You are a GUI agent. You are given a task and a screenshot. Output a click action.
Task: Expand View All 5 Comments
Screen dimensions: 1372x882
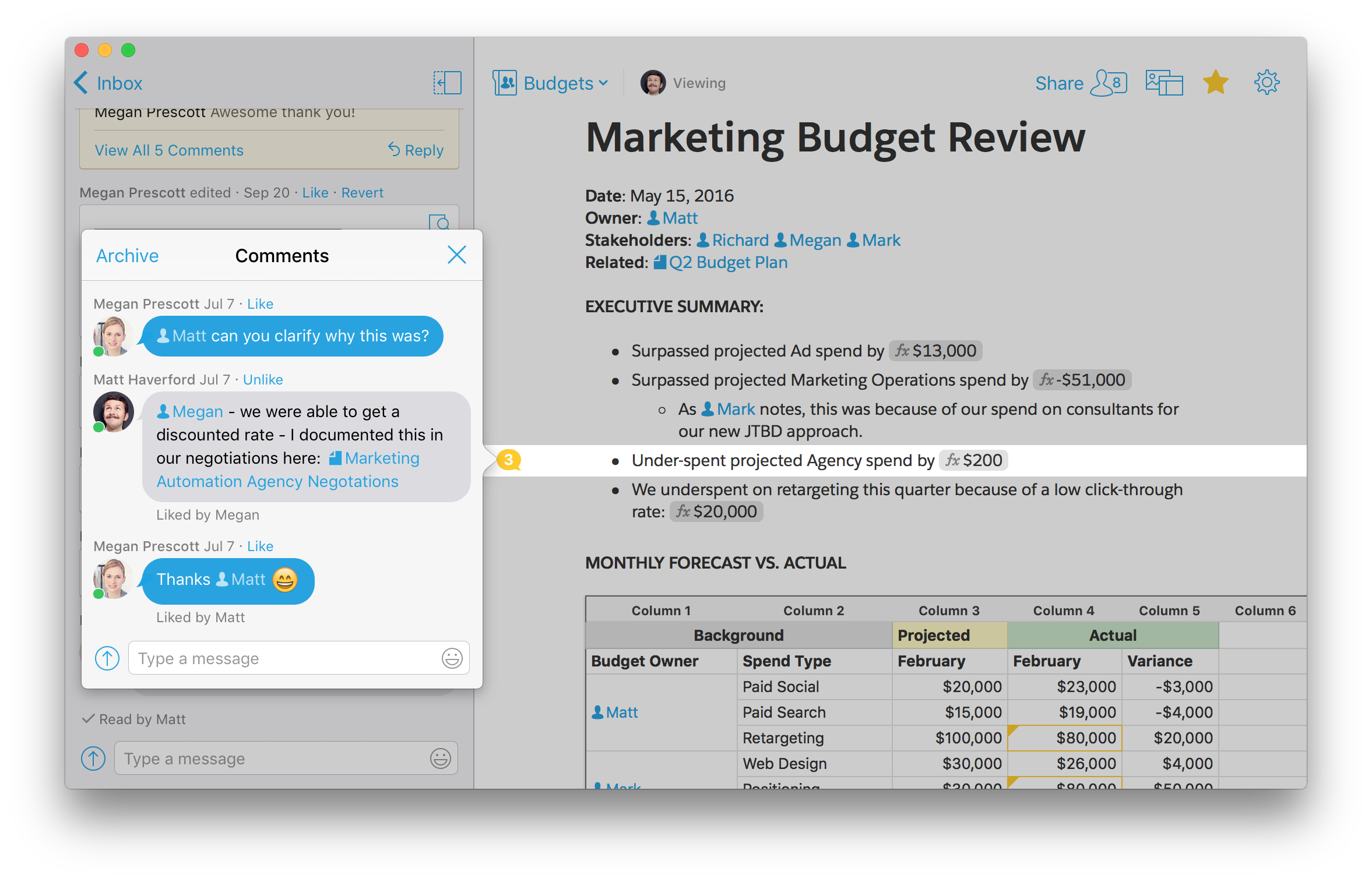tap(169, 150)
